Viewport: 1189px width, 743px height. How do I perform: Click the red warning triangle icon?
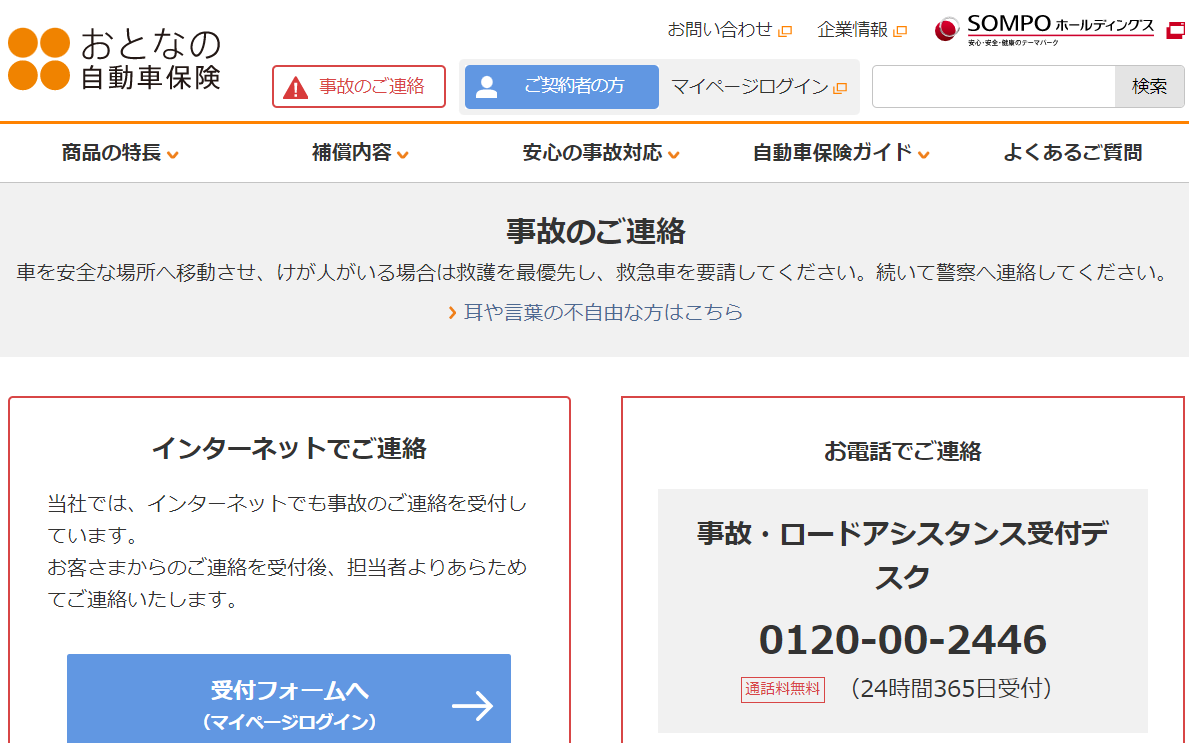296,87
